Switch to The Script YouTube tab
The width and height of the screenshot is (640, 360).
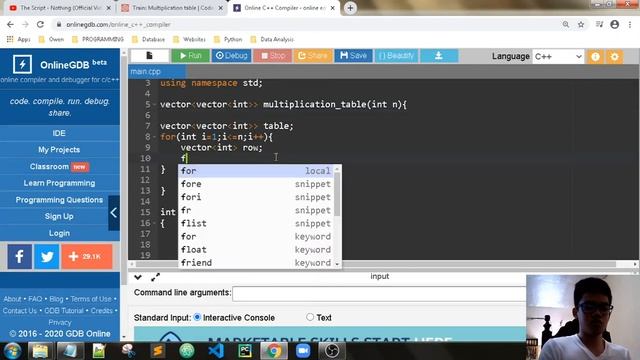(60, 8)
